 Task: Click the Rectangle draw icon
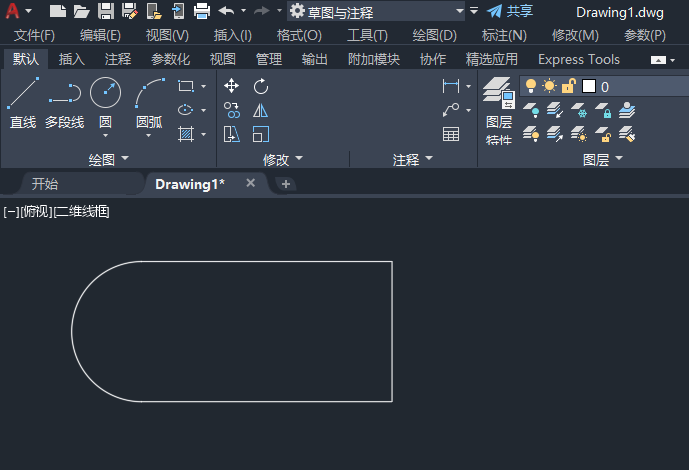[x=185, y=86]
